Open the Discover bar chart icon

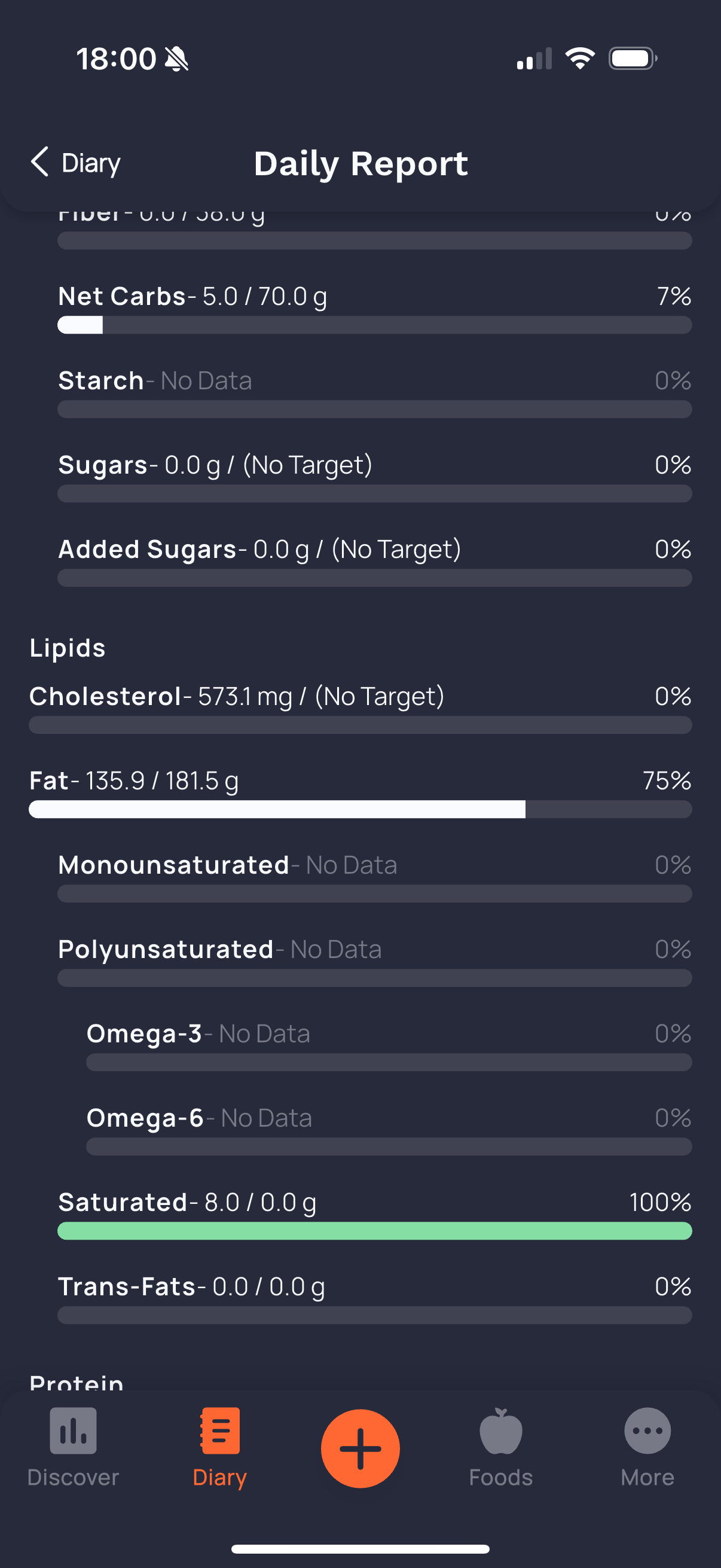(73, 1431)
